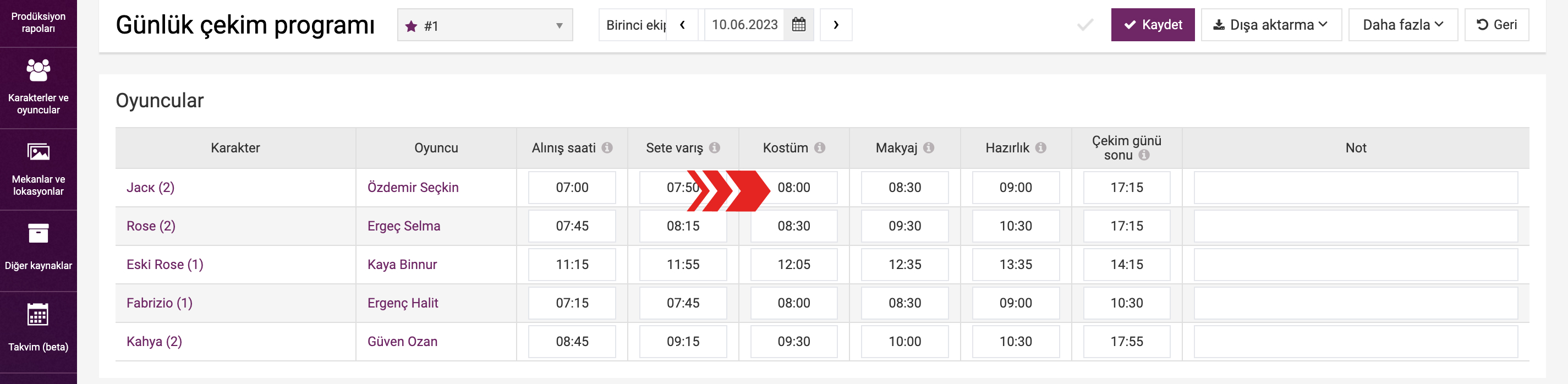Click info icon next to Alınış saati
The width and height of the screenshot is (1568, 384).
pos(607,148)
